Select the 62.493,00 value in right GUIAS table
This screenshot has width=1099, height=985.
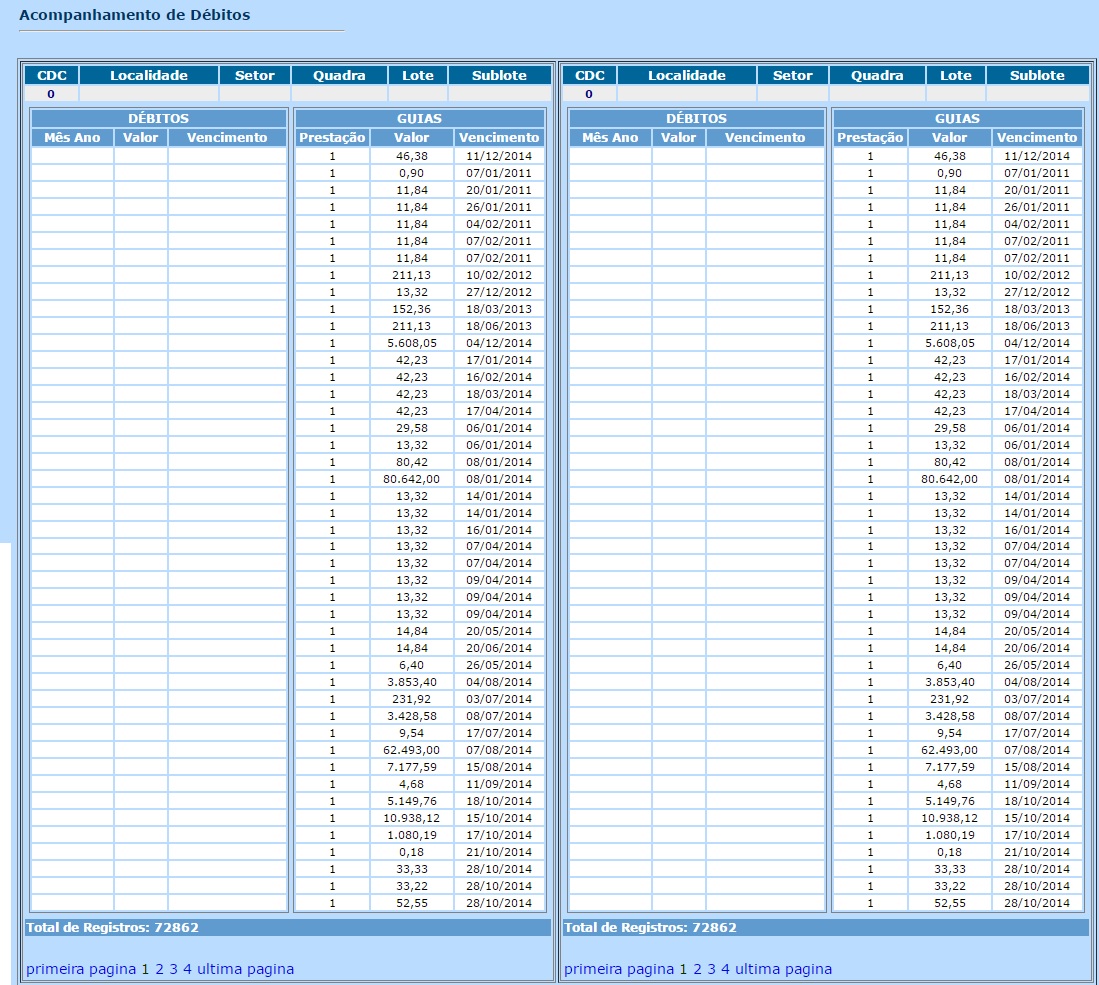[x=949, y=750]
